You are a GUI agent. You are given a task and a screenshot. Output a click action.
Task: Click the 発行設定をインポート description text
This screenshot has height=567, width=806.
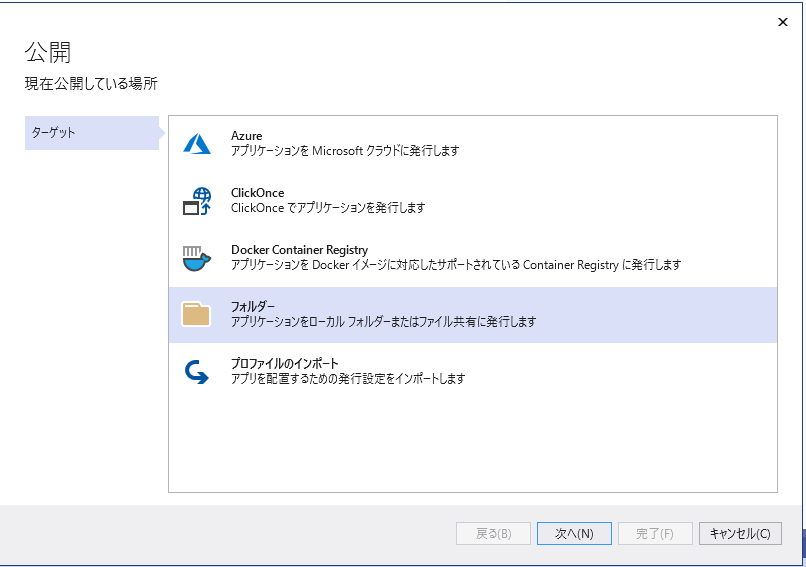click(x=348, y=379)
